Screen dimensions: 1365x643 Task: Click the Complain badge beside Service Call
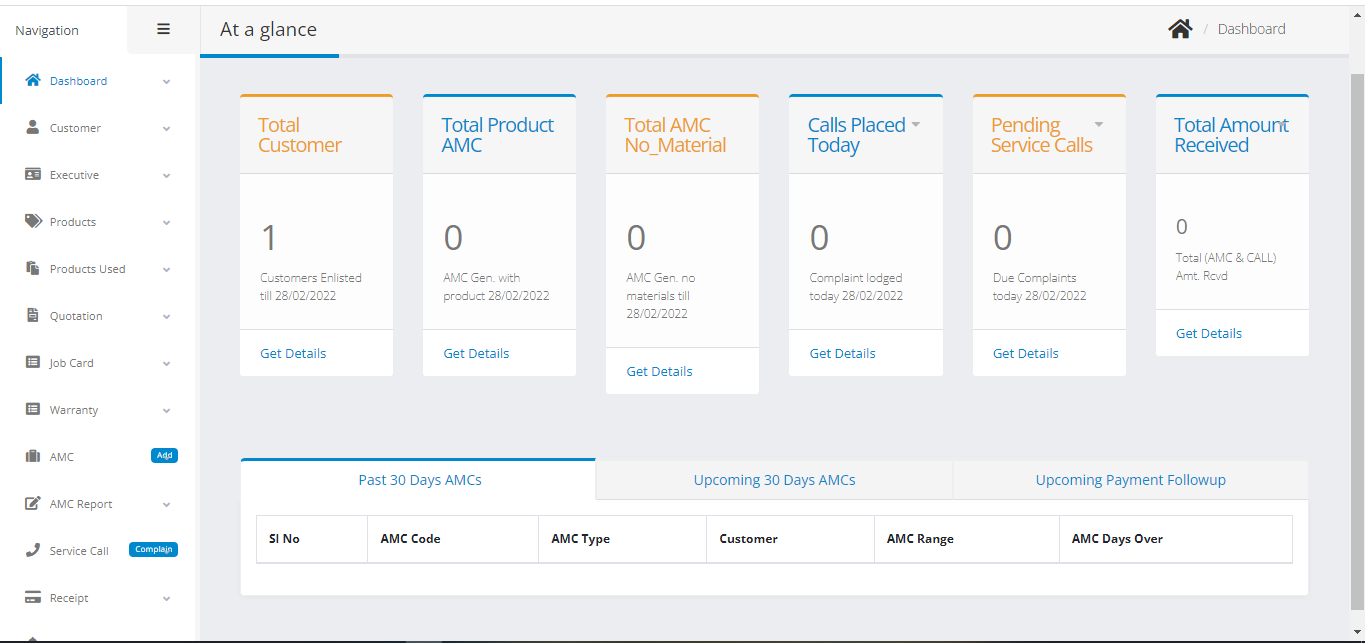coord(153,548)
